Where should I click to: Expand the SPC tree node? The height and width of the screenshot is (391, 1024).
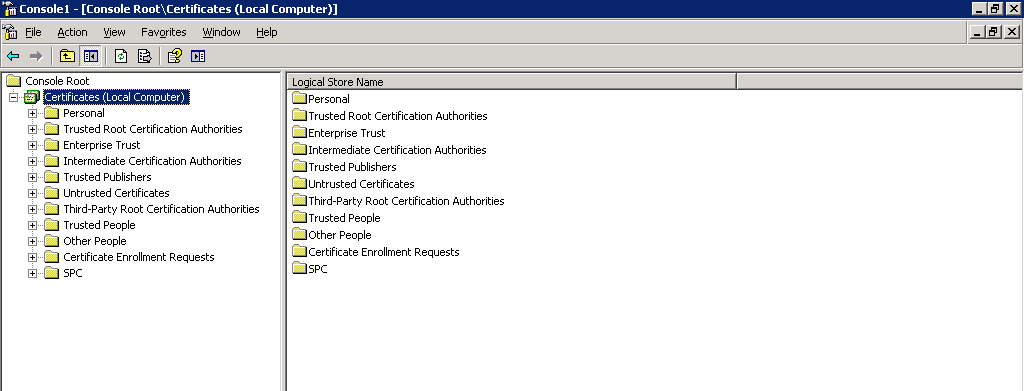(x=32, y=273)
